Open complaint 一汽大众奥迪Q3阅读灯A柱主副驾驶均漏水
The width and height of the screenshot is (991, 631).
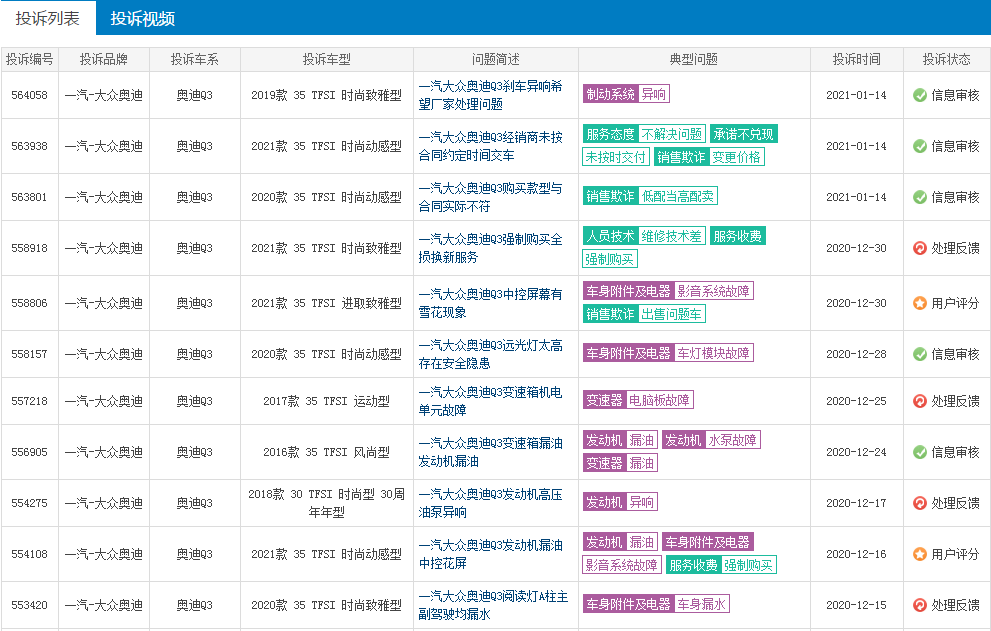(493, 605)
